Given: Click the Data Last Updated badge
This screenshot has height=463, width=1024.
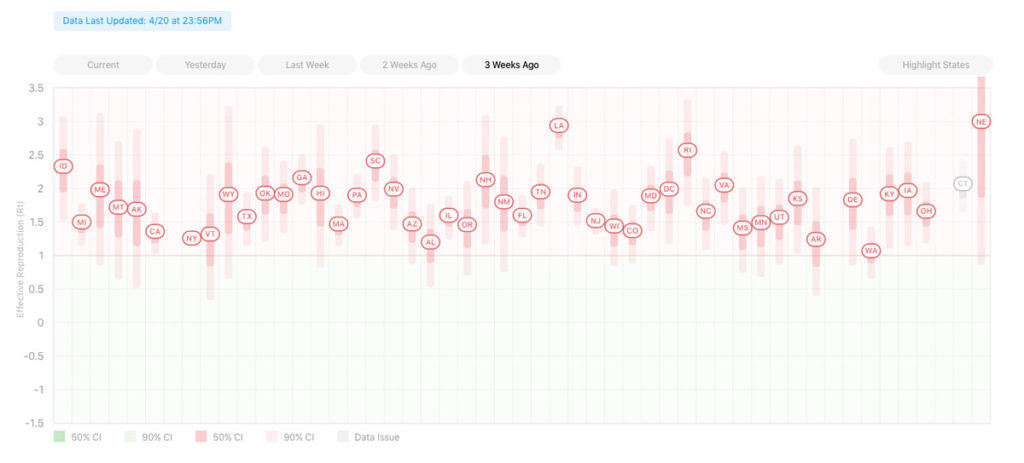Looking at the screenshot, I should [x=142, y=21].
